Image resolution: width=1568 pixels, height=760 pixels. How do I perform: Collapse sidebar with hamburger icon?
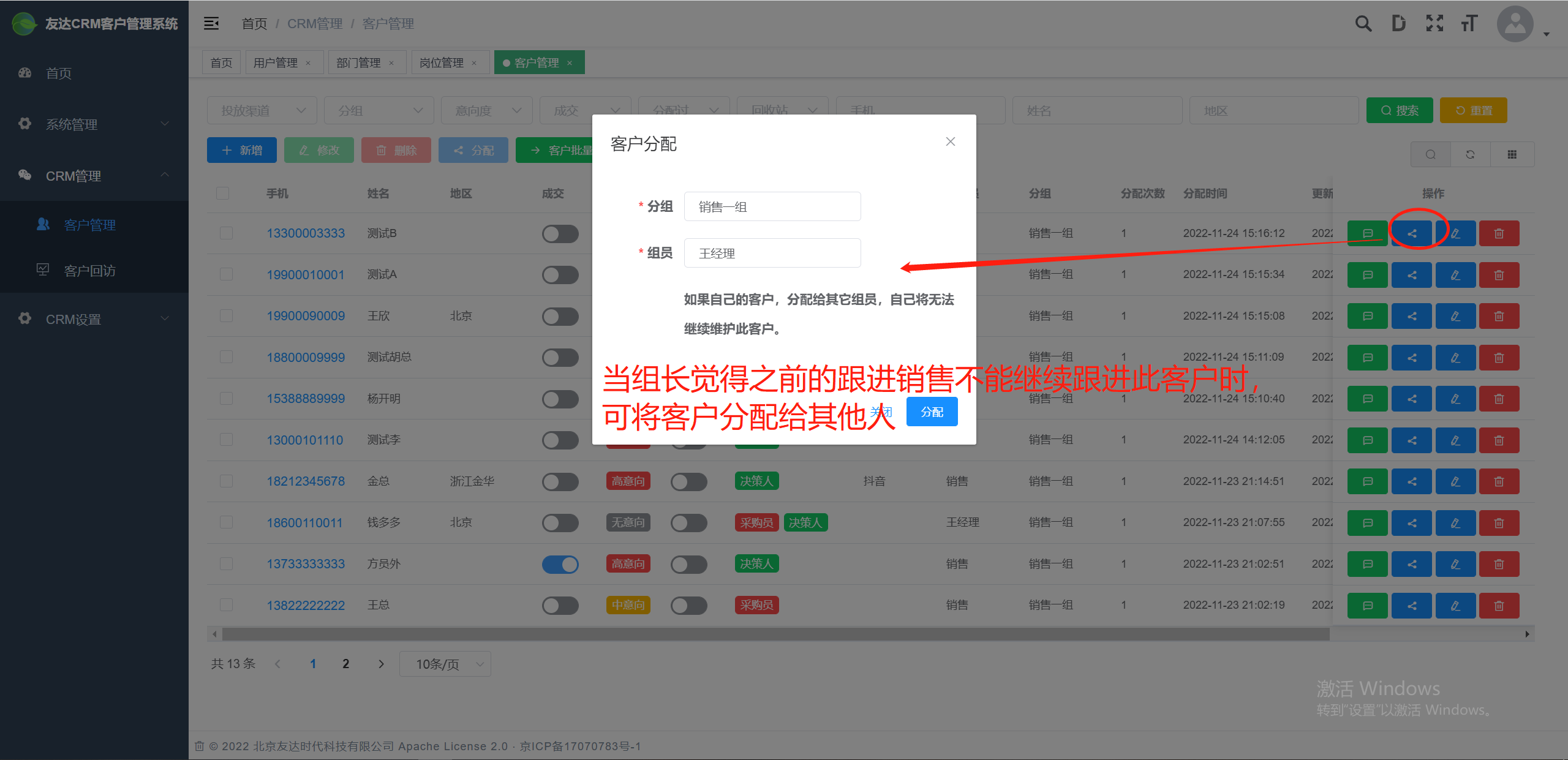pos(211,23)
